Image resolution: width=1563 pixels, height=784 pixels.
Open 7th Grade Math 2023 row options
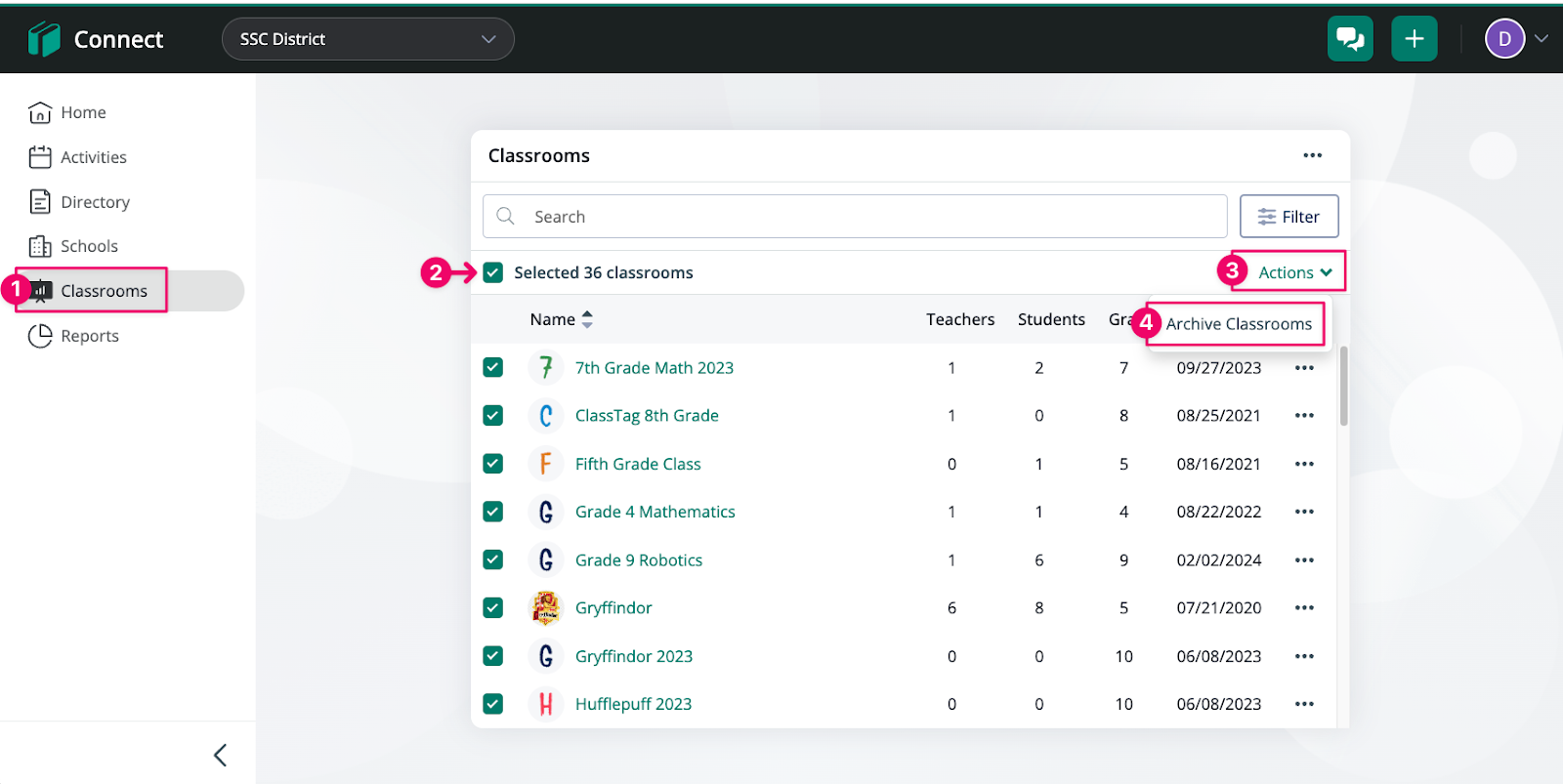pos(1304,368)
